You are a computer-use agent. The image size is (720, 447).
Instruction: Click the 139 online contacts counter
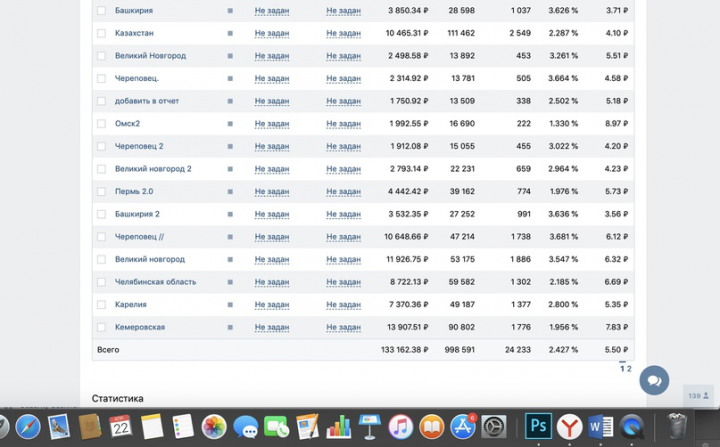tap(698, 396)
